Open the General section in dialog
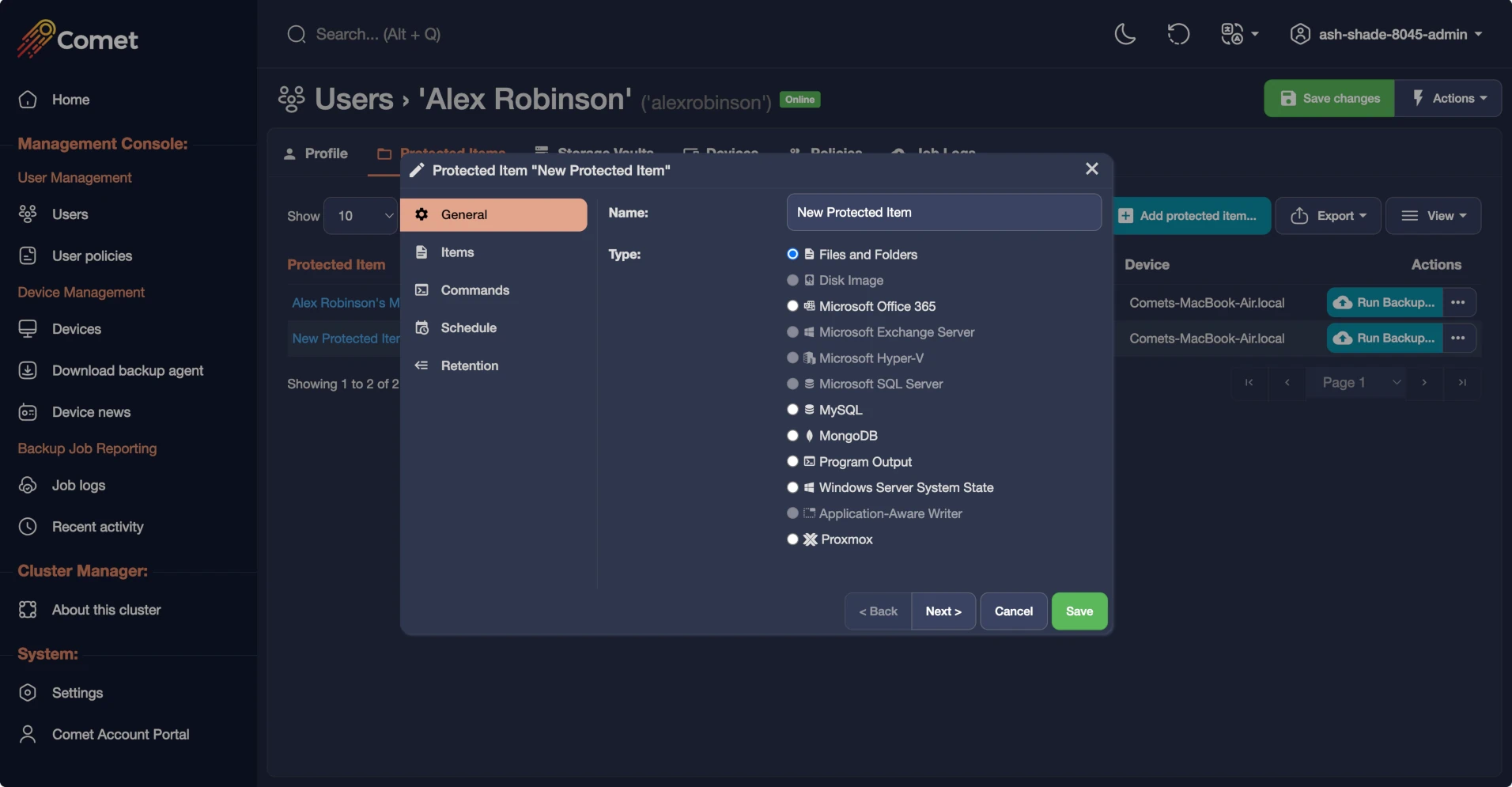Image resolution: width=1512 pixels, height=787 pixels. pos(493,214)
